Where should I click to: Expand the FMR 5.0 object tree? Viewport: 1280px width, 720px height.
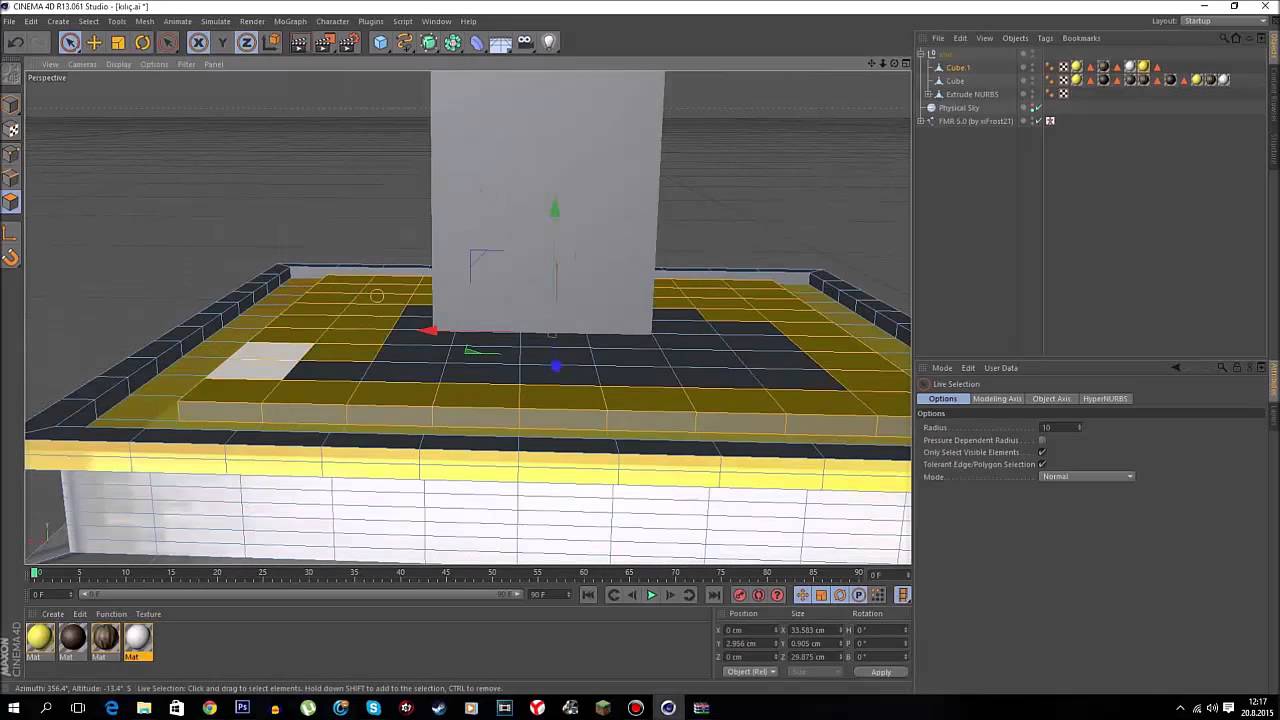coord(921,121)
